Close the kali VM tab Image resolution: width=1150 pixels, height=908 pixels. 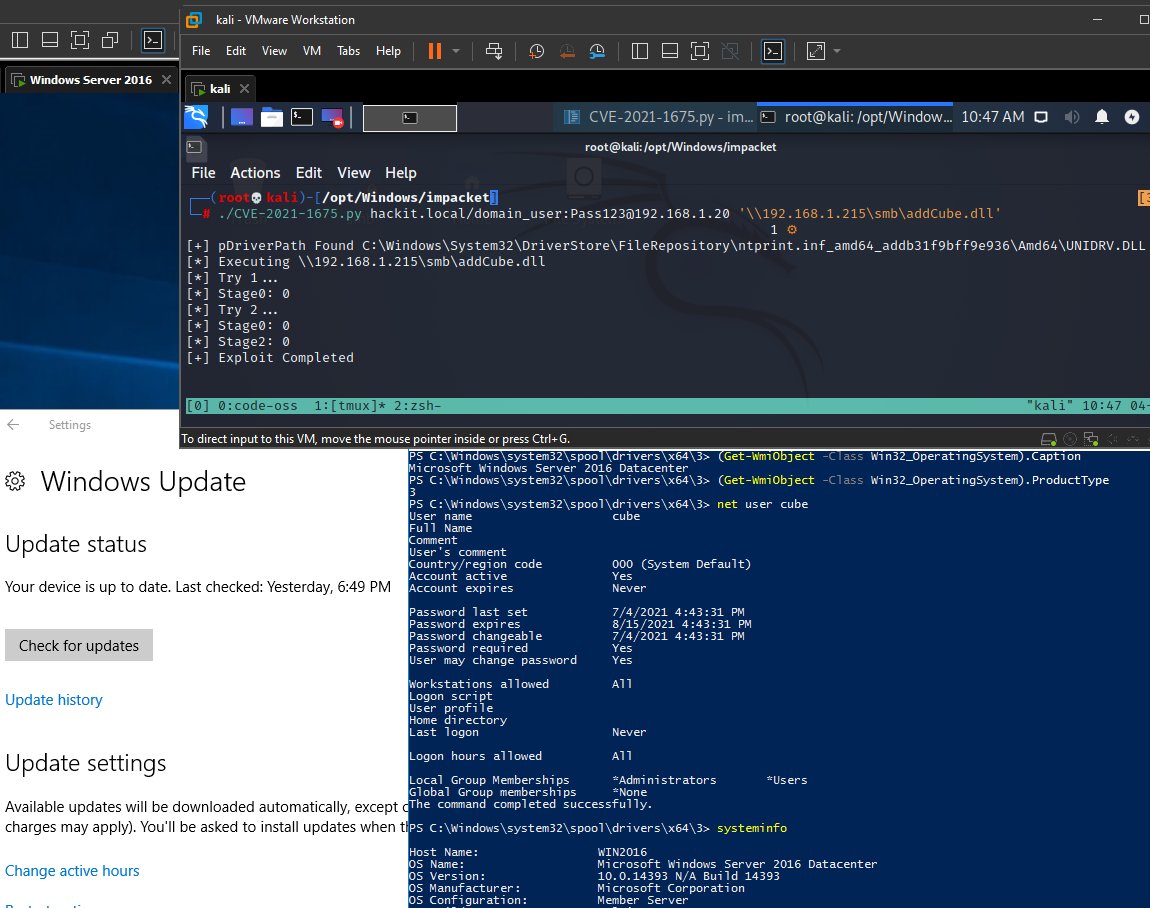244,89
